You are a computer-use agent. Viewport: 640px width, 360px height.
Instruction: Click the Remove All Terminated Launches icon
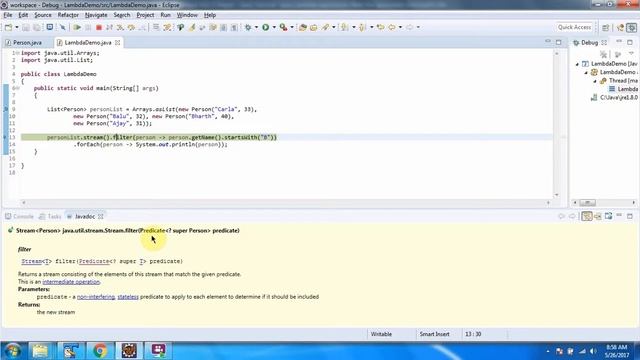tap(604, 54)
